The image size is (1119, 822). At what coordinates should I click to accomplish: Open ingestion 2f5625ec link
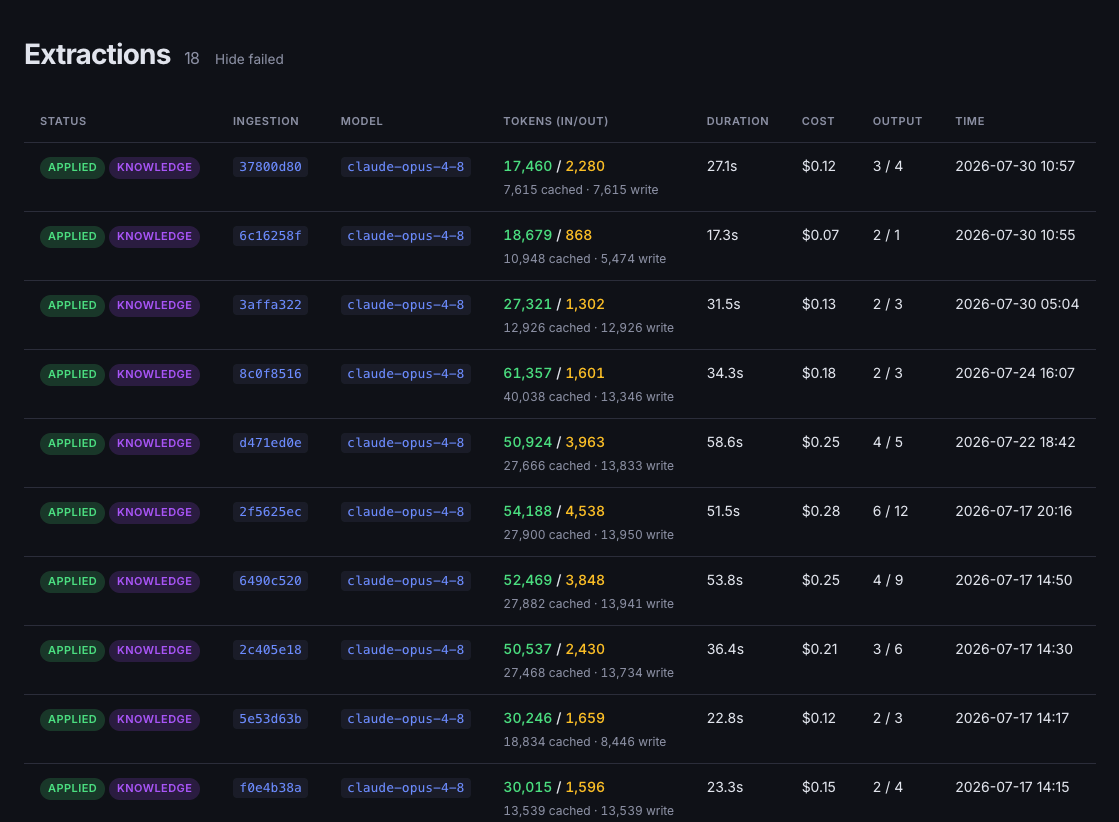coord(270,512)
